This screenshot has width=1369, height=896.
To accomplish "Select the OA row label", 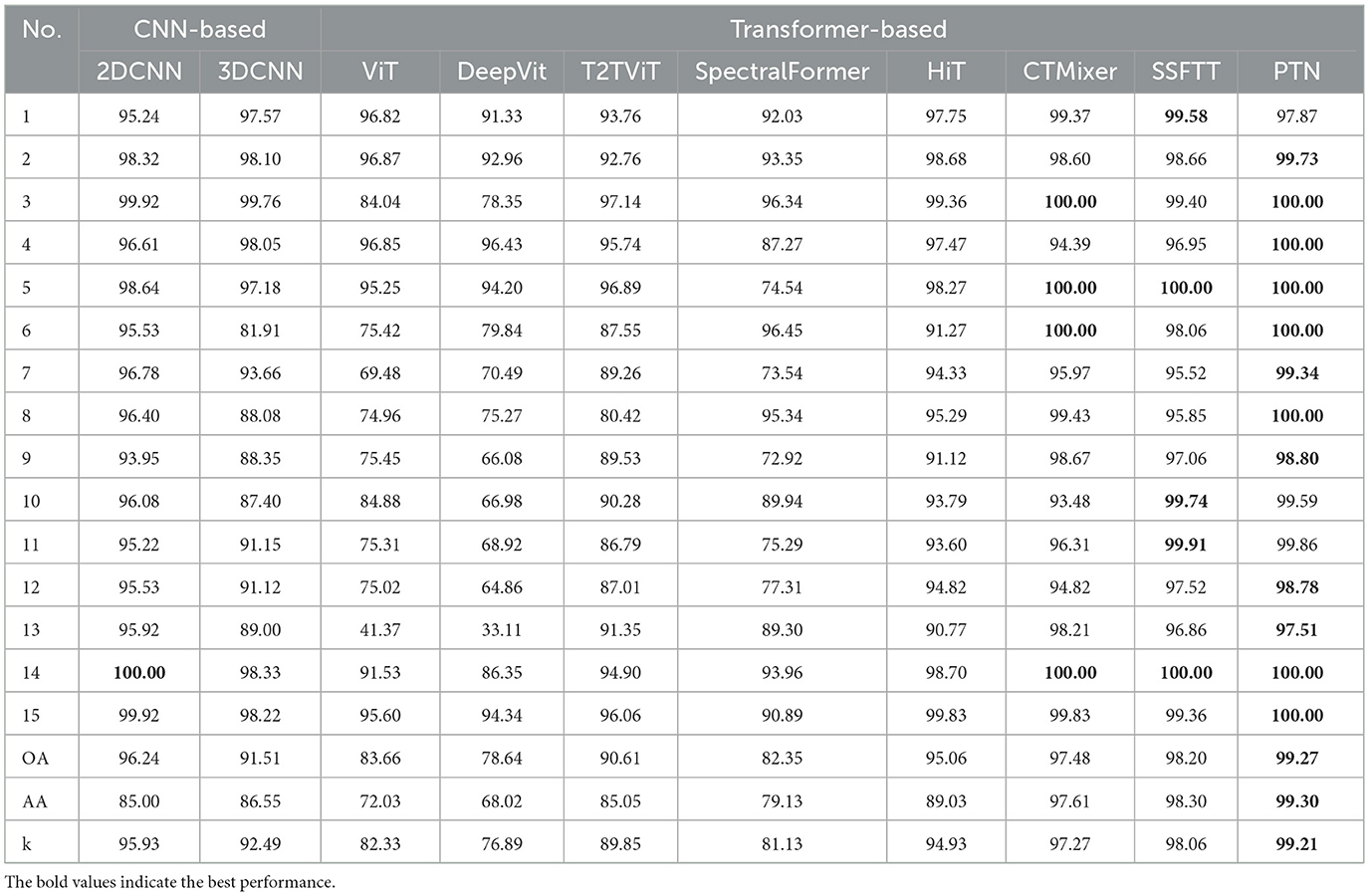I will point(35,759).
